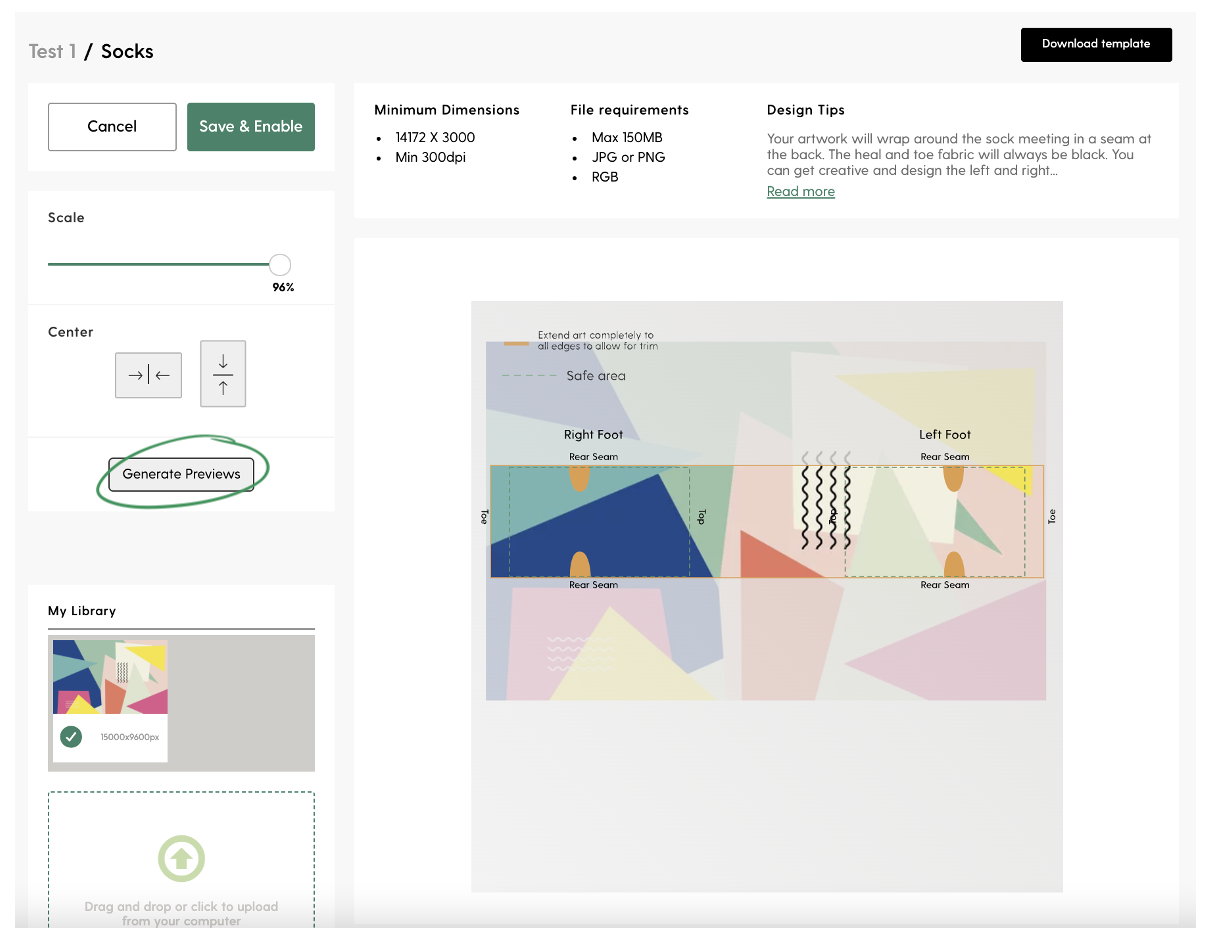Click the drag and drop upload area
1212x944 pixels.
tap(181, 860)
